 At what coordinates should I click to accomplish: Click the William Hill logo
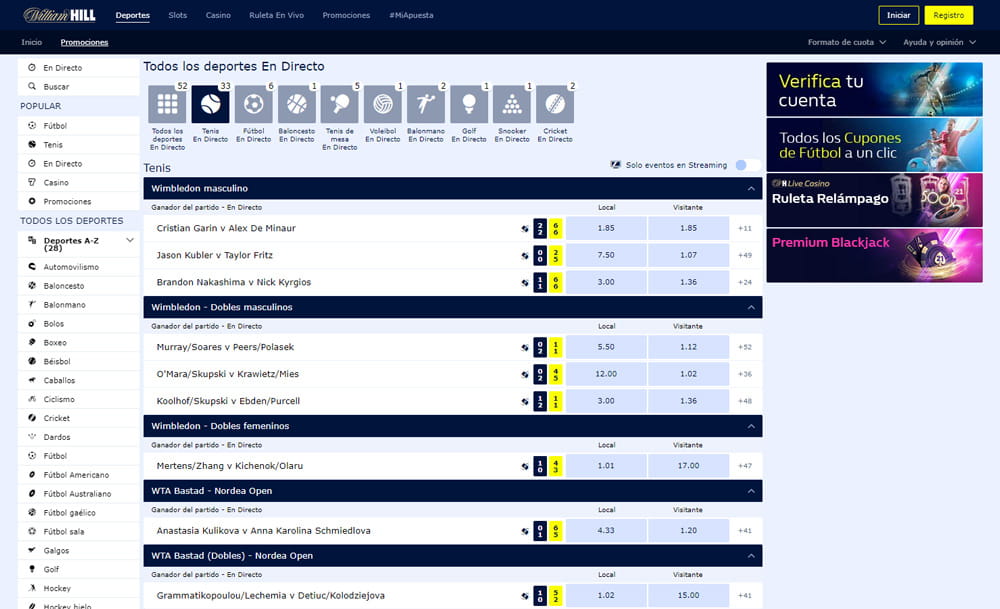click(59, 15)
